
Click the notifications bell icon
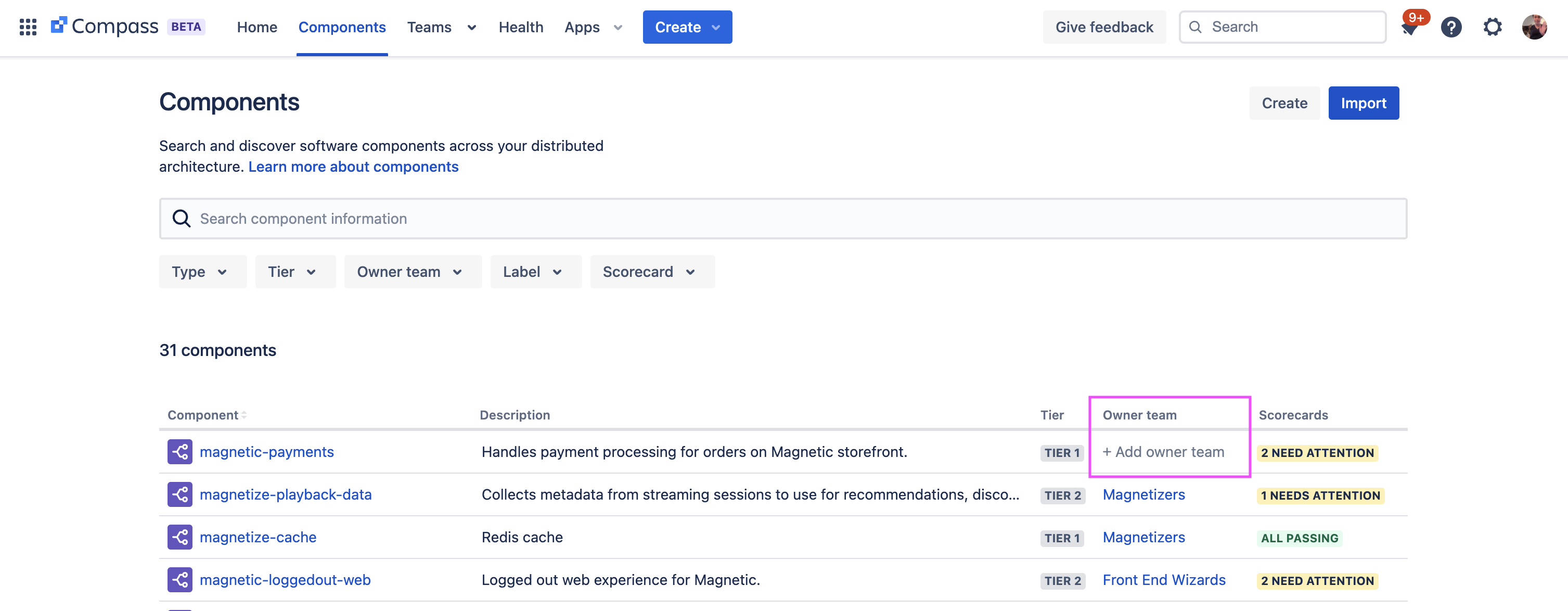pyautogui.click(x=1410, y=27)
